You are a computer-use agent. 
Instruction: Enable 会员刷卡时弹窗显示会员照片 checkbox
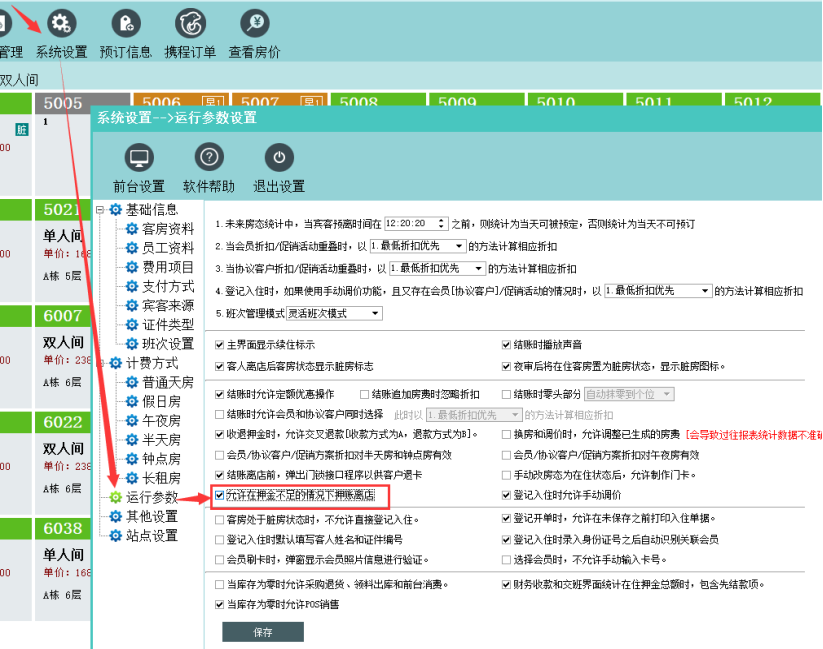pos(220,560)
